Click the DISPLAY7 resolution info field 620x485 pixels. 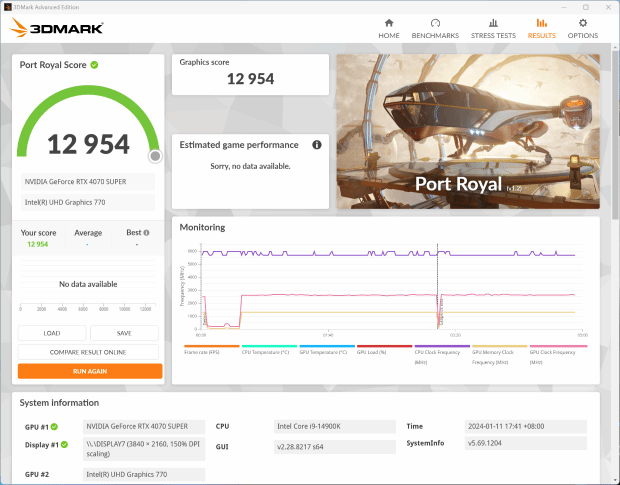[144, 449]
